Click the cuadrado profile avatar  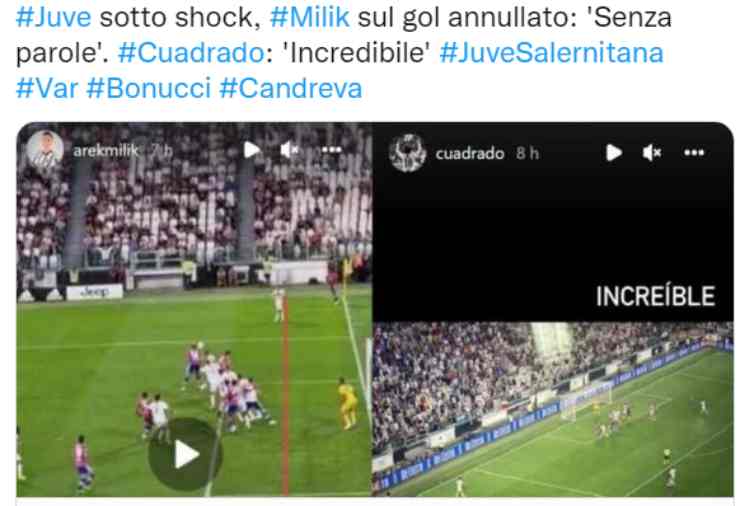(408, 153)
